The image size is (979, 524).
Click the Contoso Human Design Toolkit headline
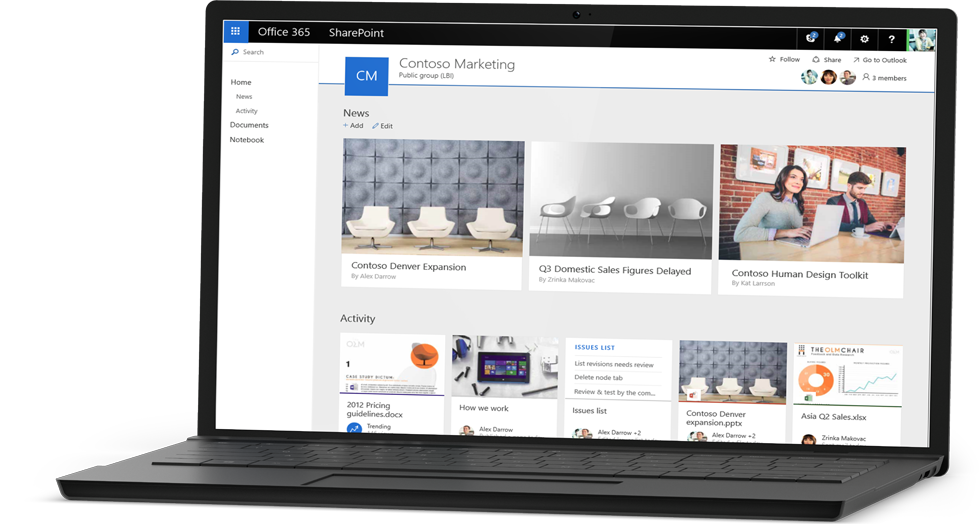pos(799,274)
